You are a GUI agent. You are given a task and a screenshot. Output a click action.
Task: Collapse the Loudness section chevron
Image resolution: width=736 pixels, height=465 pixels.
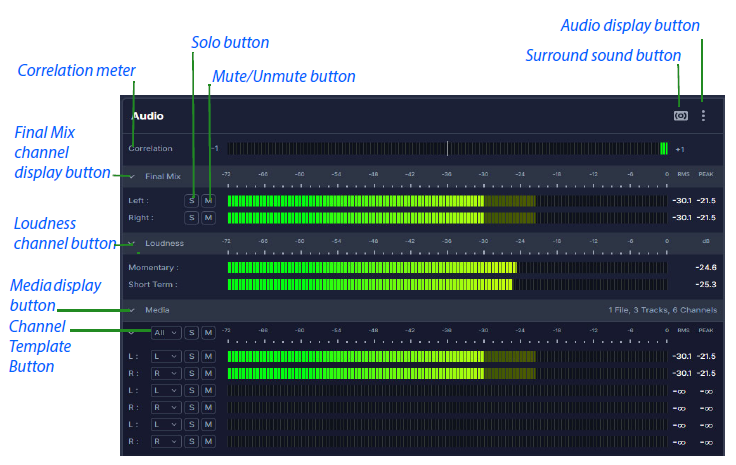coord(132,243)
